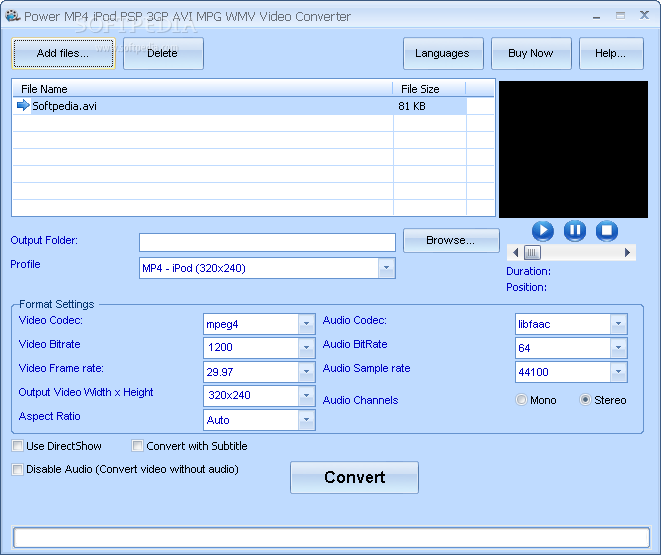The image size is (661, 555).
Task: Enable the Use DirectShow checkbox
Action: pyautogui.click(x=18, y=445)
